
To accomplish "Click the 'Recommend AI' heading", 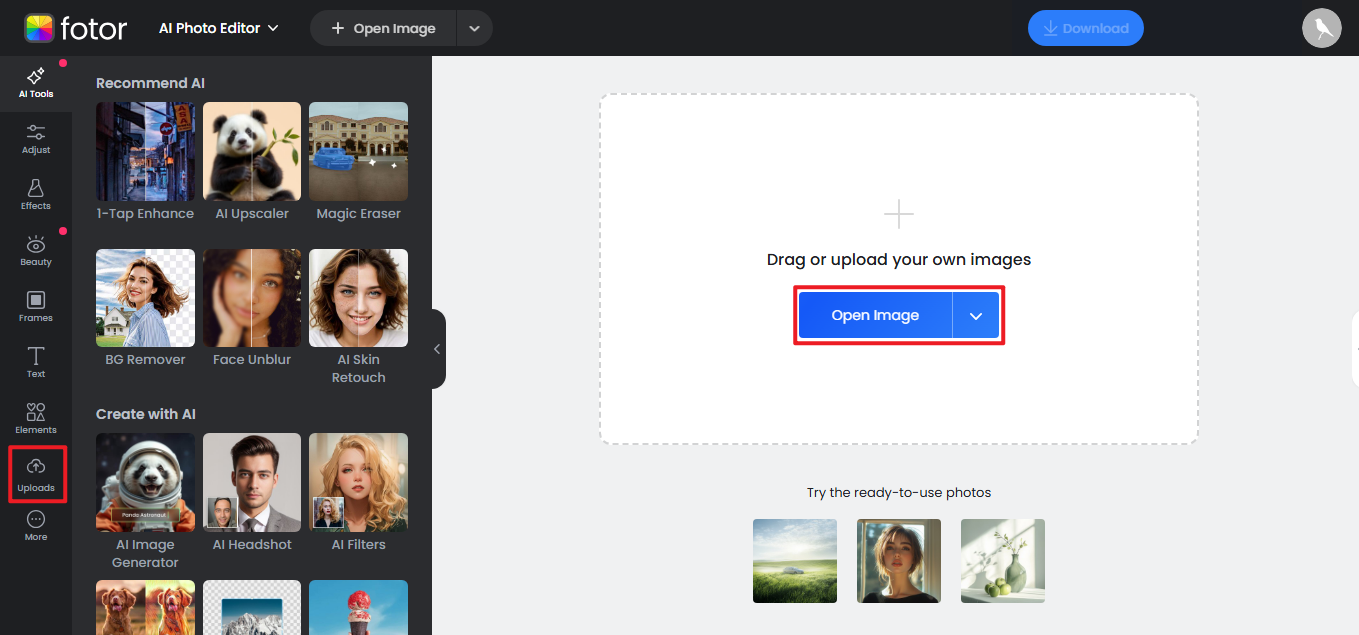I will pos(150,83).
